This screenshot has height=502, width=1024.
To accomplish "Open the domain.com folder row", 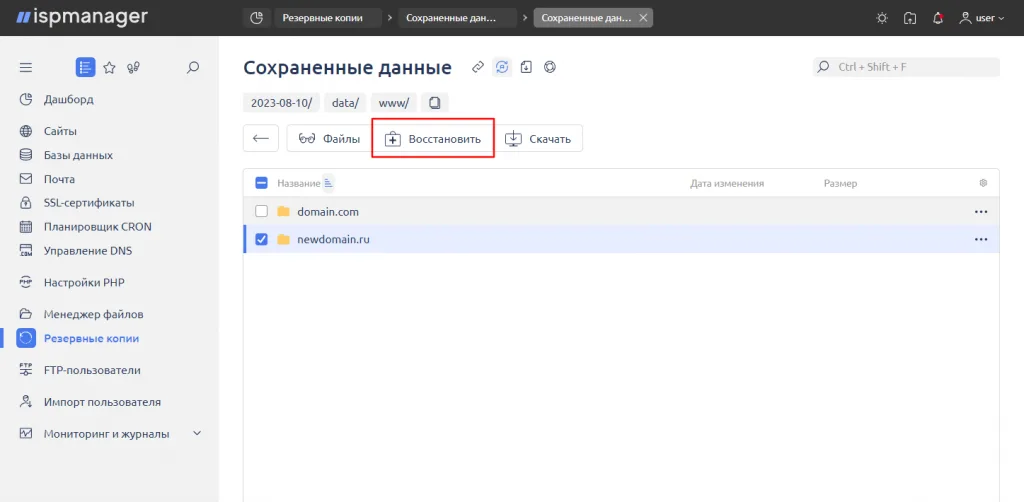I will coord(621,212).
